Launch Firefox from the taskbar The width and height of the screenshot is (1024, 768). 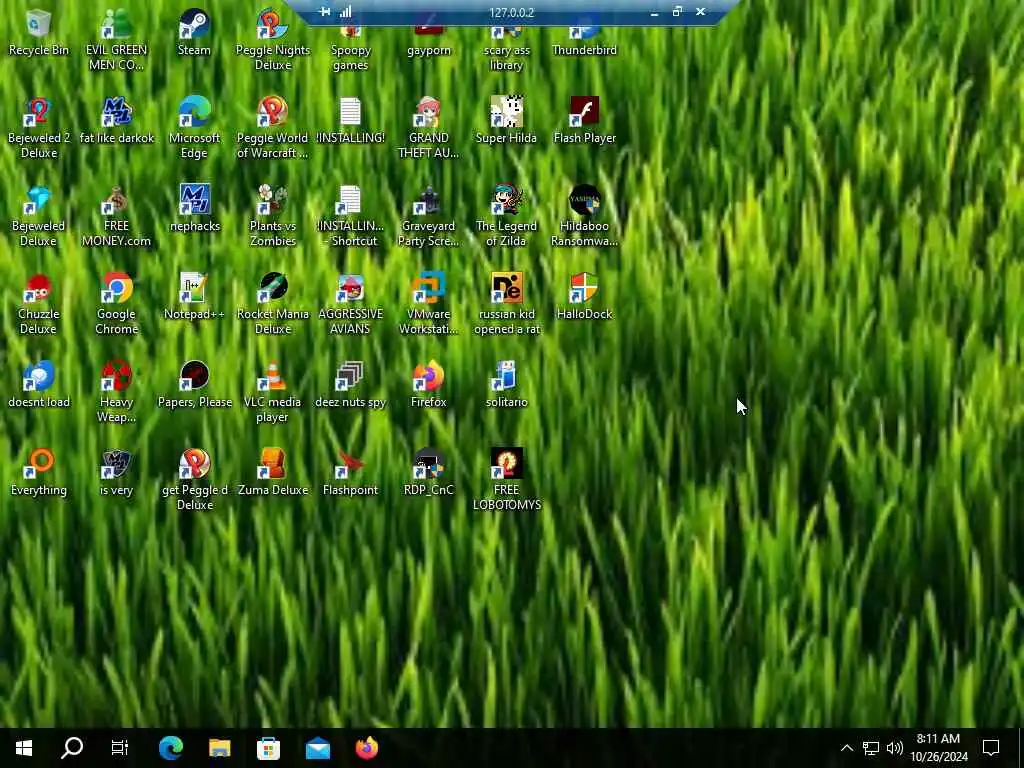coord(366,748)
